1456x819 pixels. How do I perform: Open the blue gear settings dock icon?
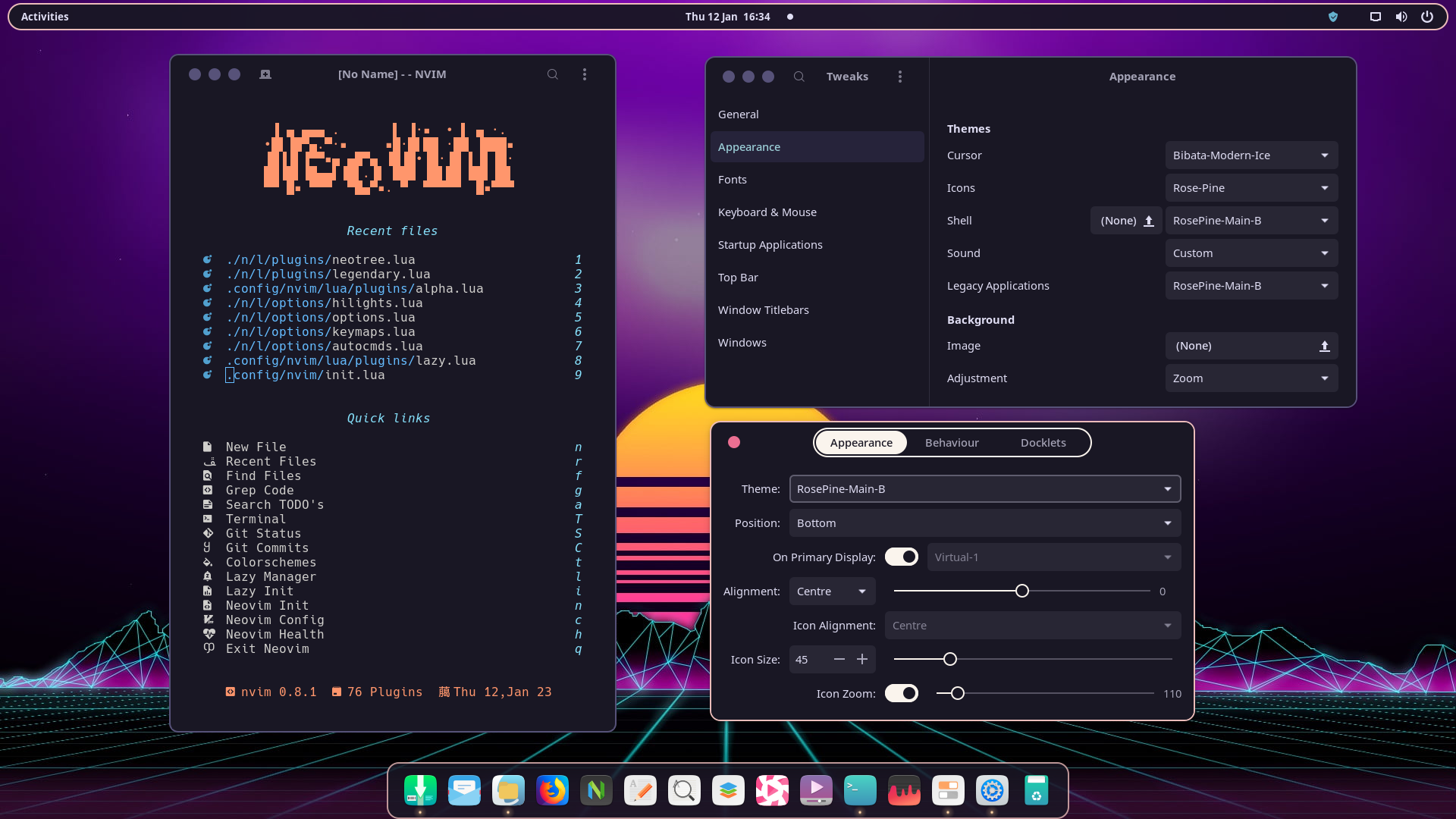pos(992,790)
